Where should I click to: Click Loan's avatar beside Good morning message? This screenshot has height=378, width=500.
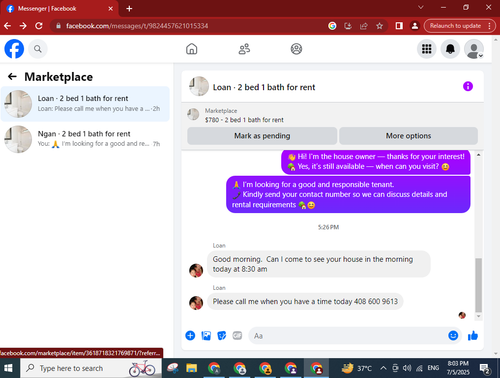click(196, 270)
